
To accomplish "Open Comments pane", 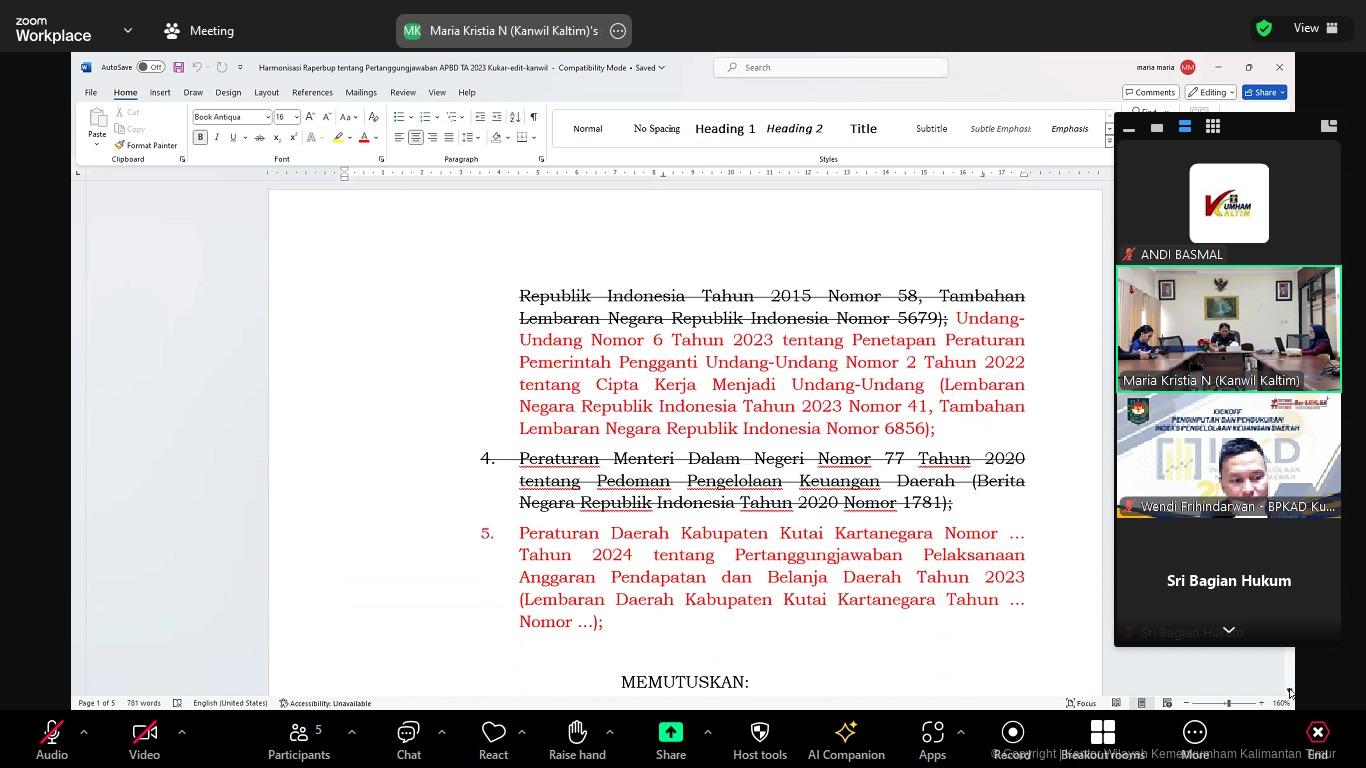I will pyautogui.click(x=1149, y=92).
